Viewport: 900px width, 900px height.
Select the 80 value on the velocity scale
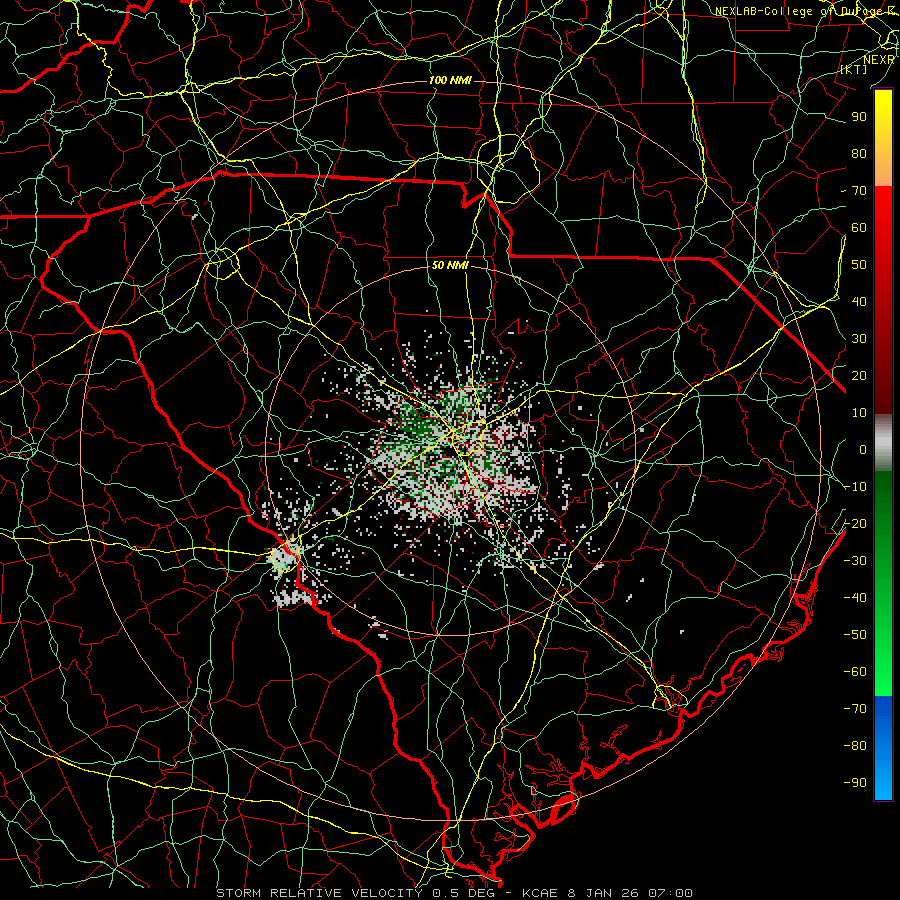(x=859, y=154)
